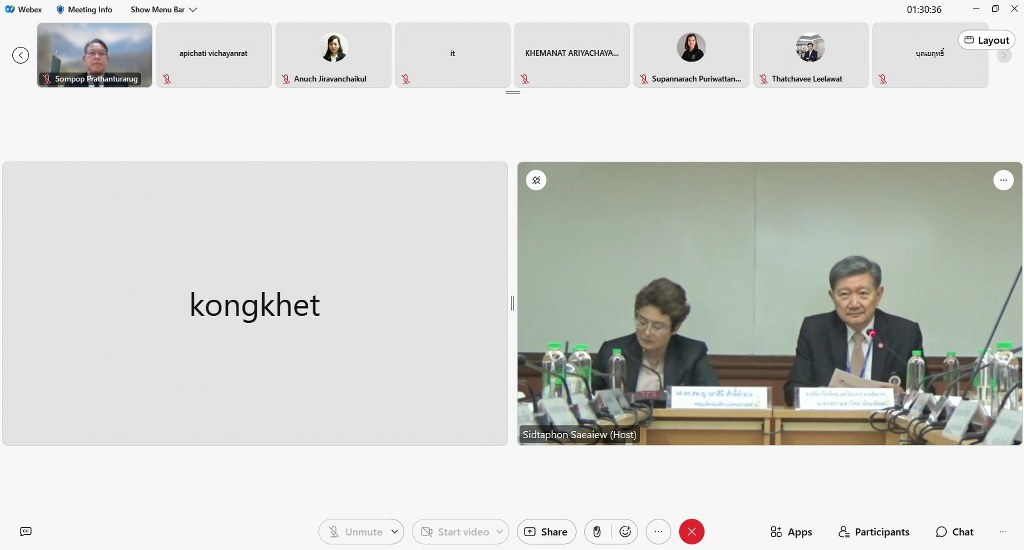Unpin the Sidtaphon Saeaiew video
The width and height of the screenshot is (1024, 550).
pos(536,180)
